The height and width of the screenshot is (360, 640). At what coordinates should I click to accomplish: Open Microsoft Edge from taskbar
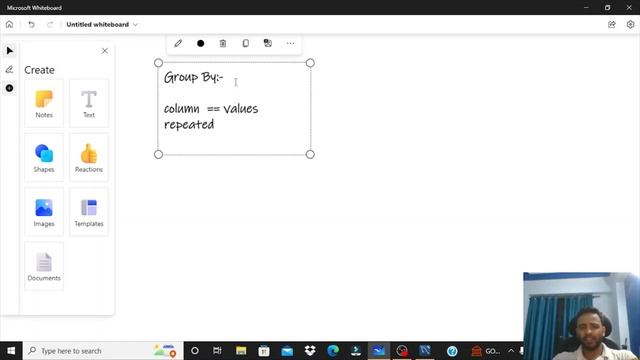click(x=333, y=351)
